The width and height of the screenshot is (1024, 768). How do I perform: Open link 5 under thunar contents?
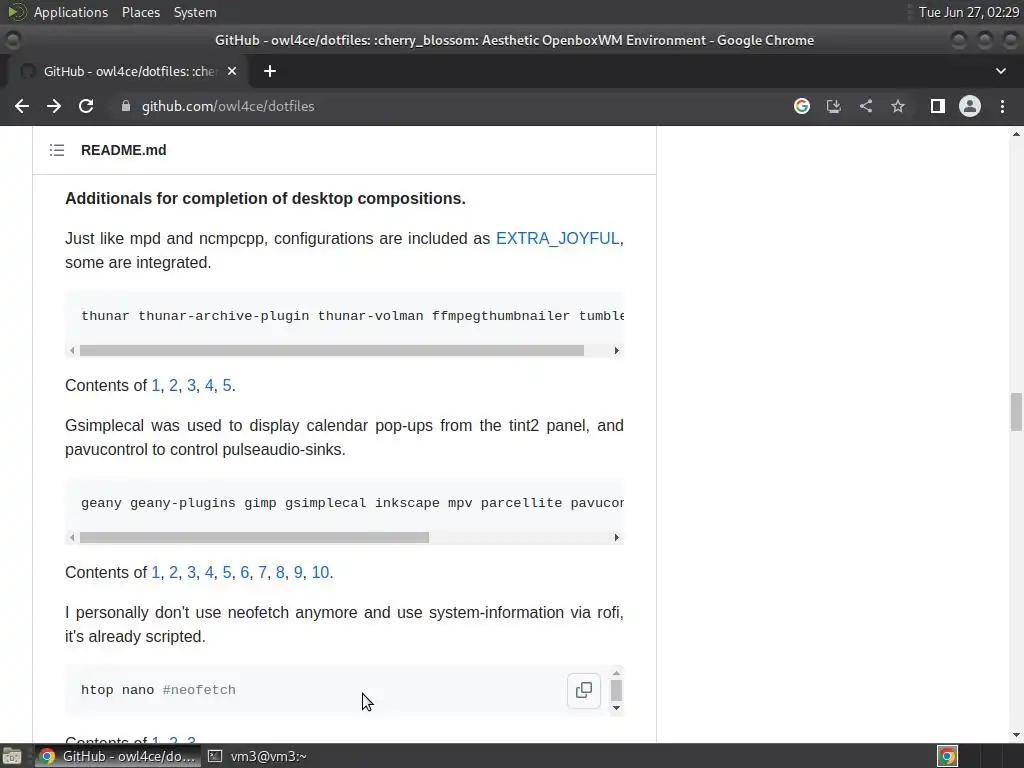(x=227, y=385)
